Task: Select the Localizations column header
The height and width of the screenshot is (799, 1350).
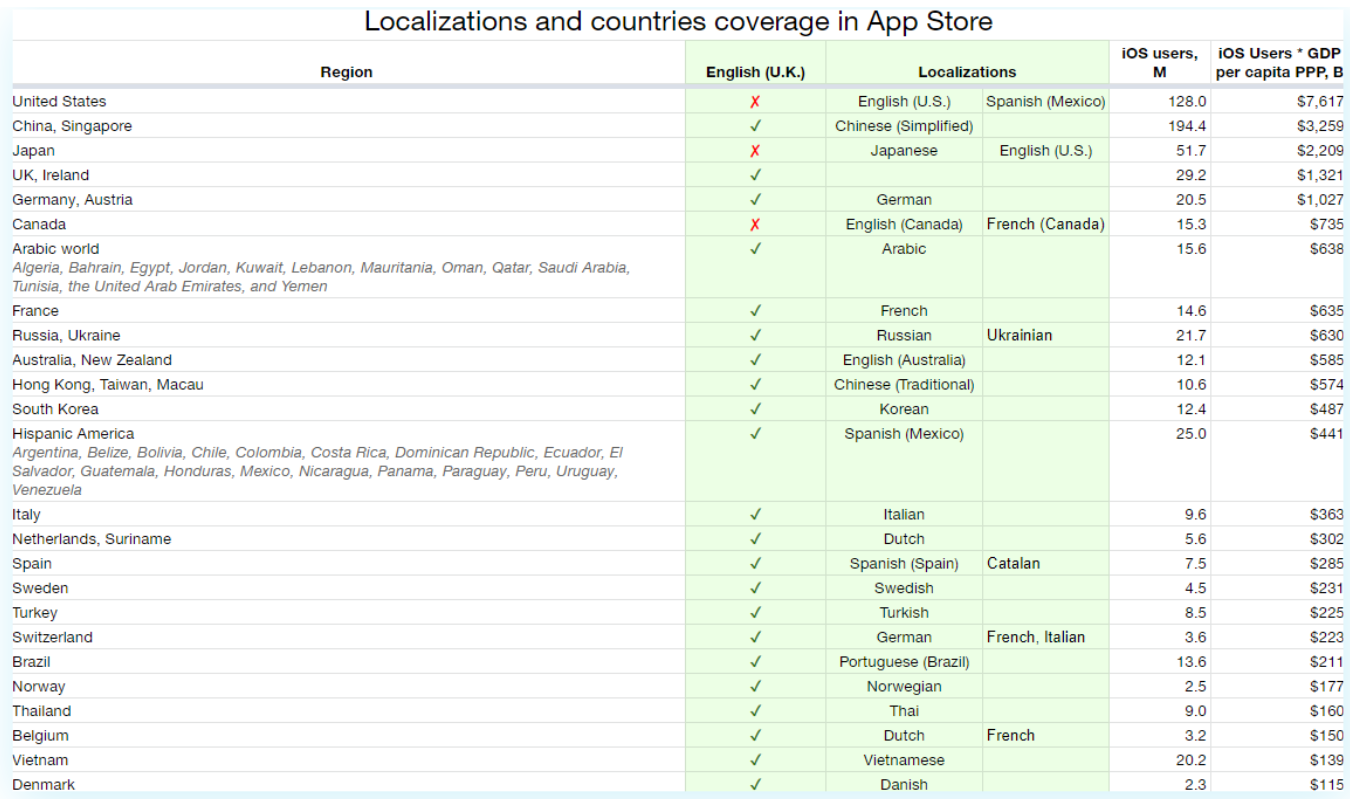Action: 966,72
